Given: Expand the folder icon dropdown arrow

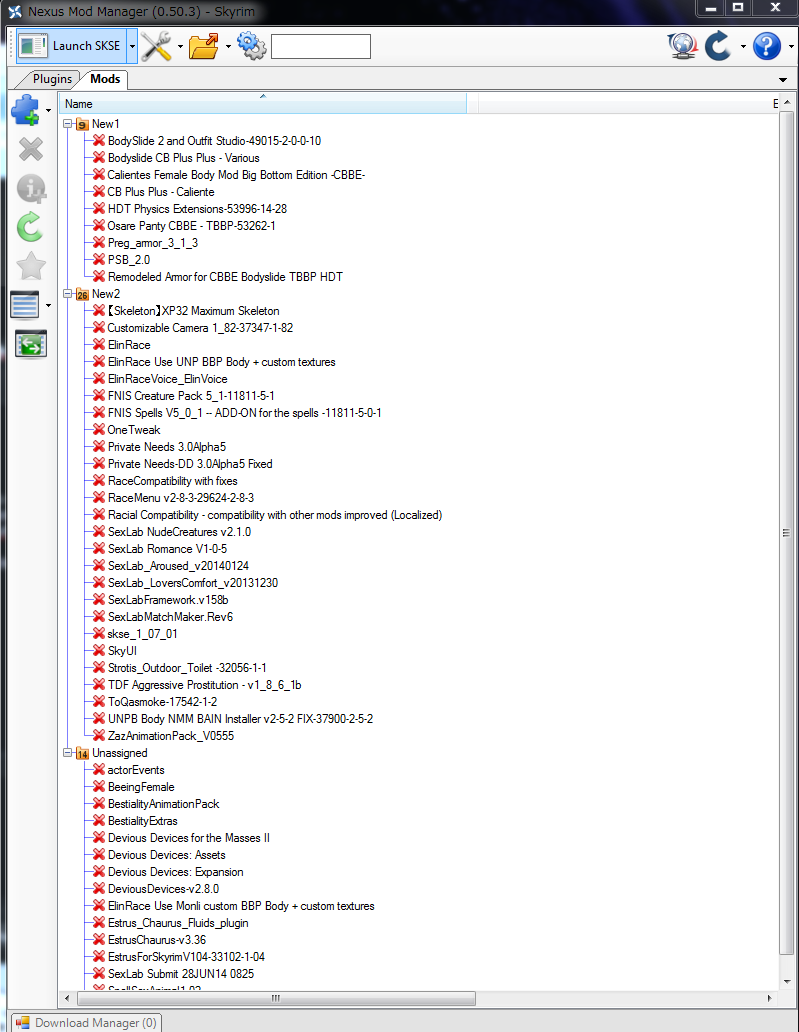Looking at the screenshot, I should pos(228,46).
